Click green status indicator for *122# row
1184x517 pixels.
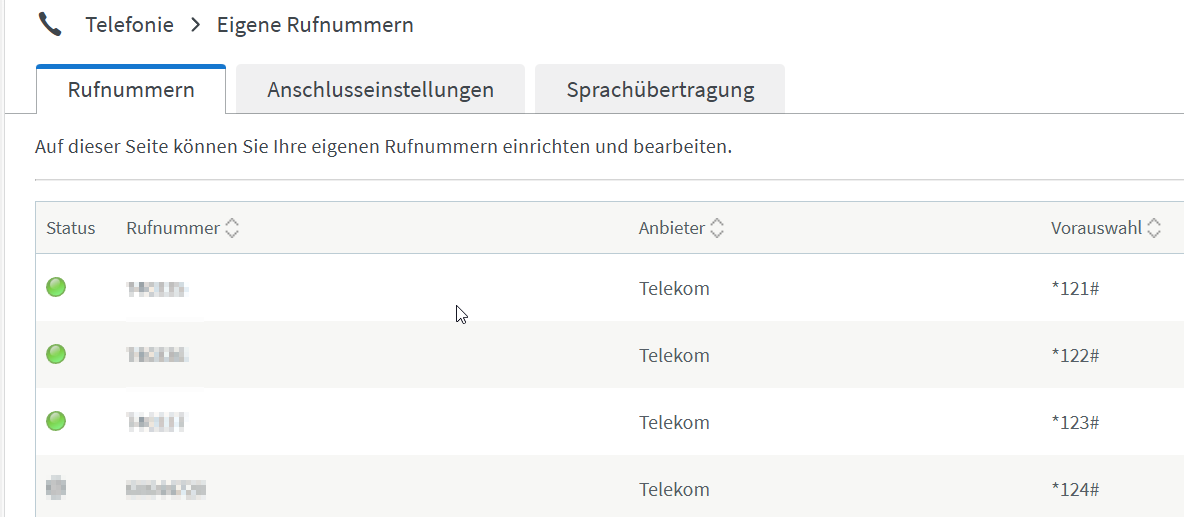[x=56, y=354]
